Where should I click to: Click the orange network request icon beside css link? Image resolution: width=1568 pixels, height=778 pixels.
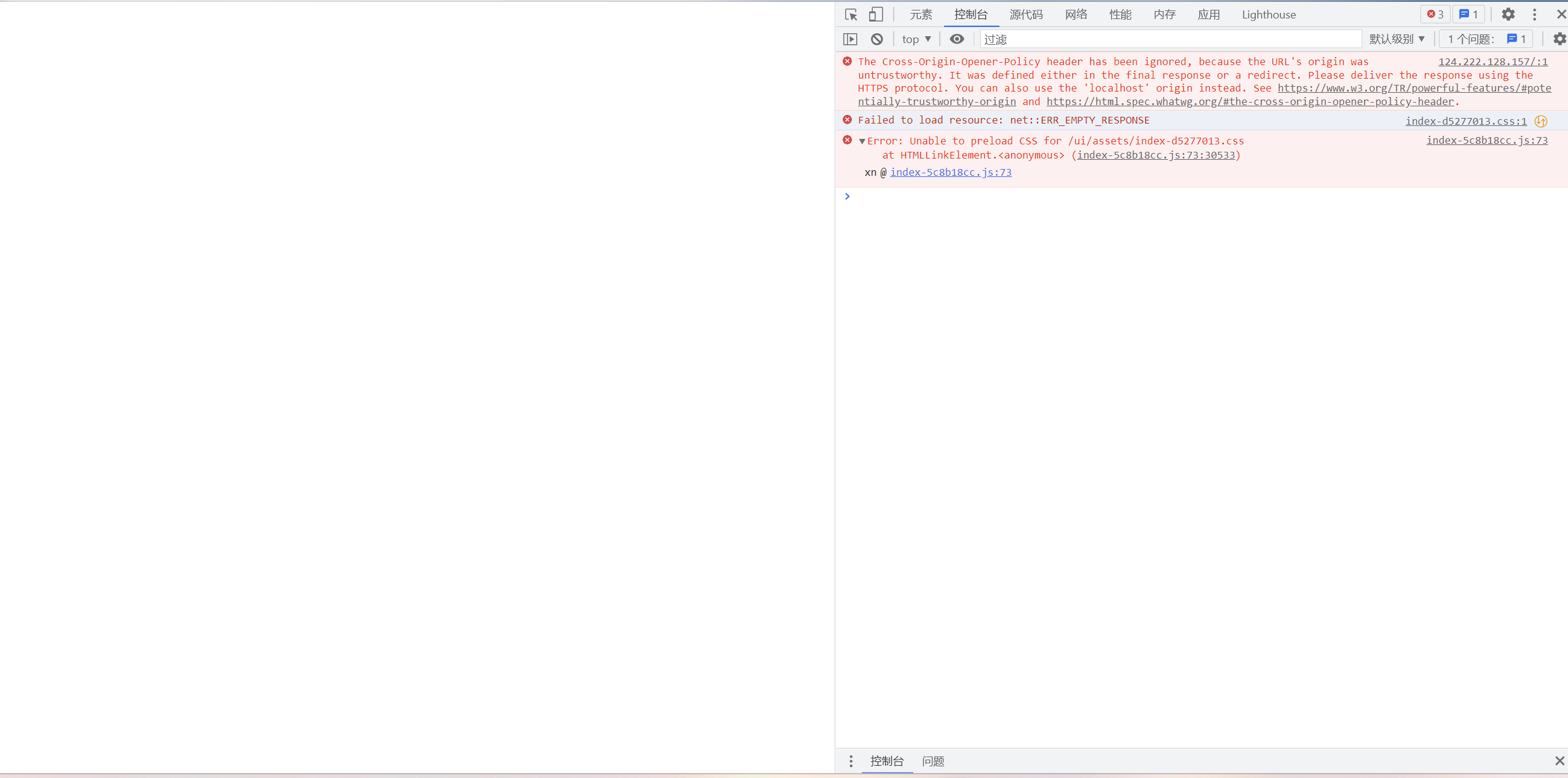click(1540, 121)
